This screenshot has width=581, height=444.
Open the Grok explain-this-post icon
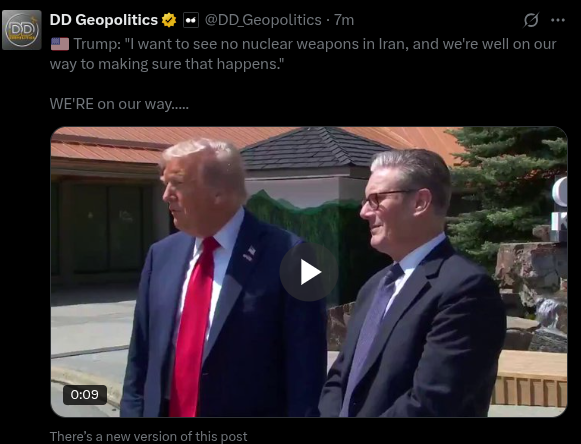coord(531,20)
